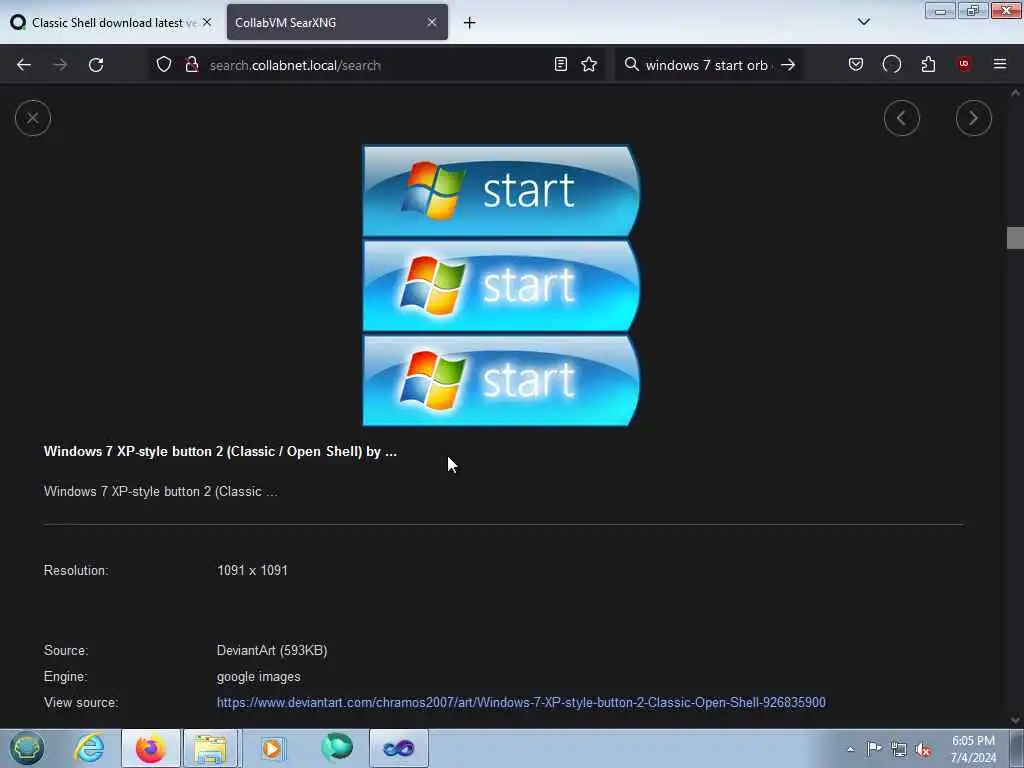Screen dimensions: 1024x768
Task: Click the 1091 x 1091 resolution value
Action: pos(252,570)
